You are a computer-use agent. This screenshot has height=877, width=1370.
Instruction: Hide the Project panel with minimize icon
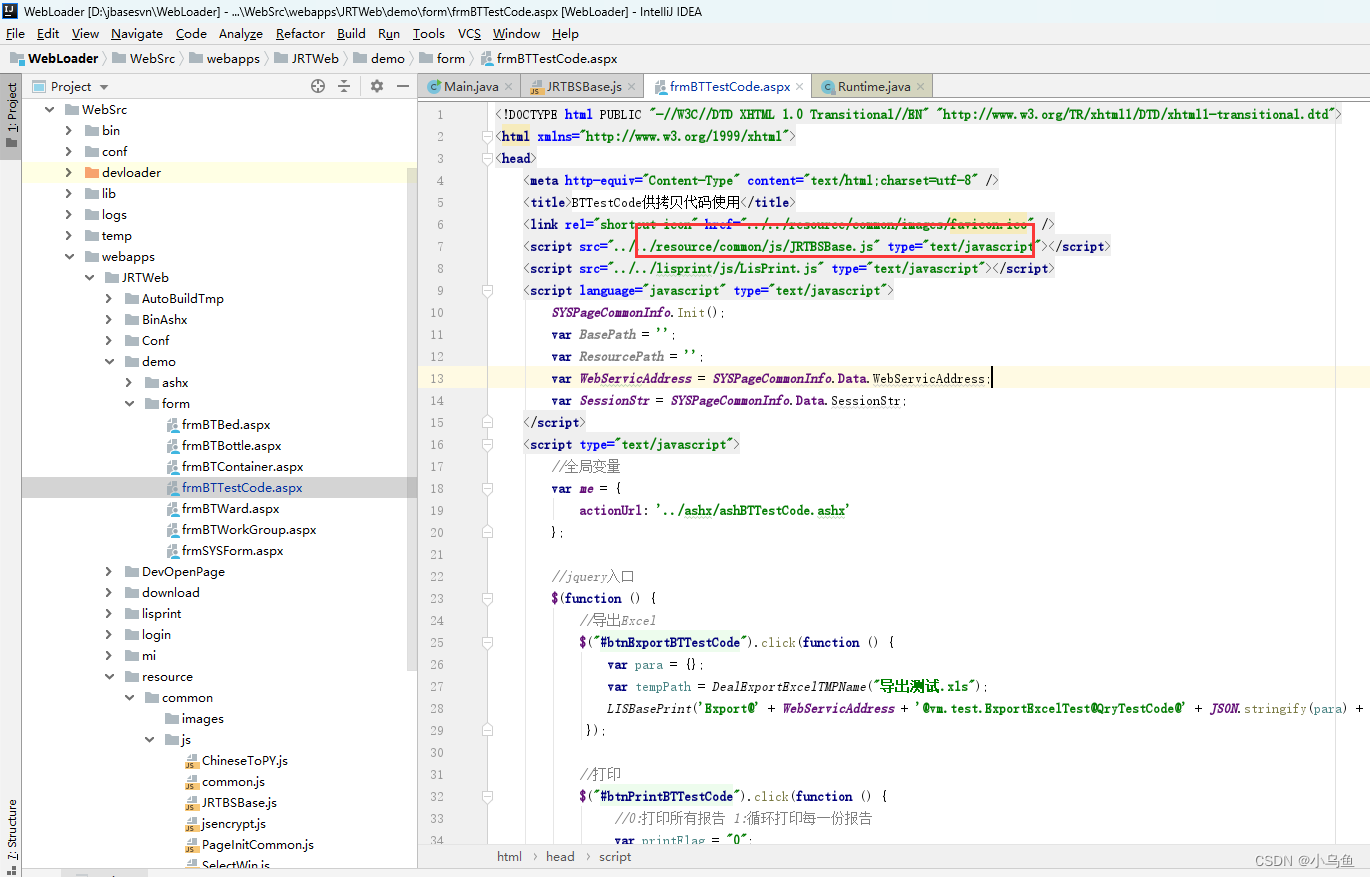coord(403,86)
